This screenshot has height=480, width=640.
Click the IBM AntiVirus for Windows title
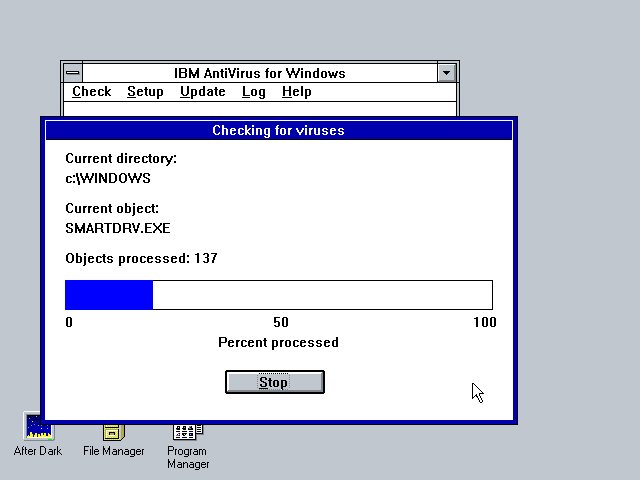click(x=260, y=73)
